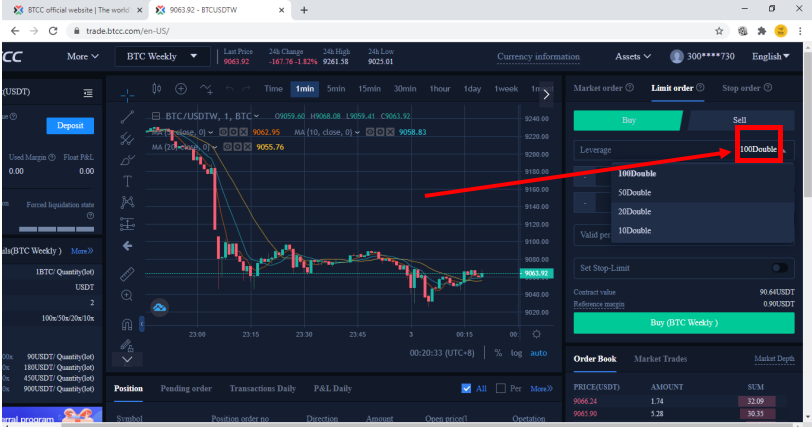Screen dimensions: 812x427
Task: Select the trend line drawing tool
Action: click(x=127, y=117)
